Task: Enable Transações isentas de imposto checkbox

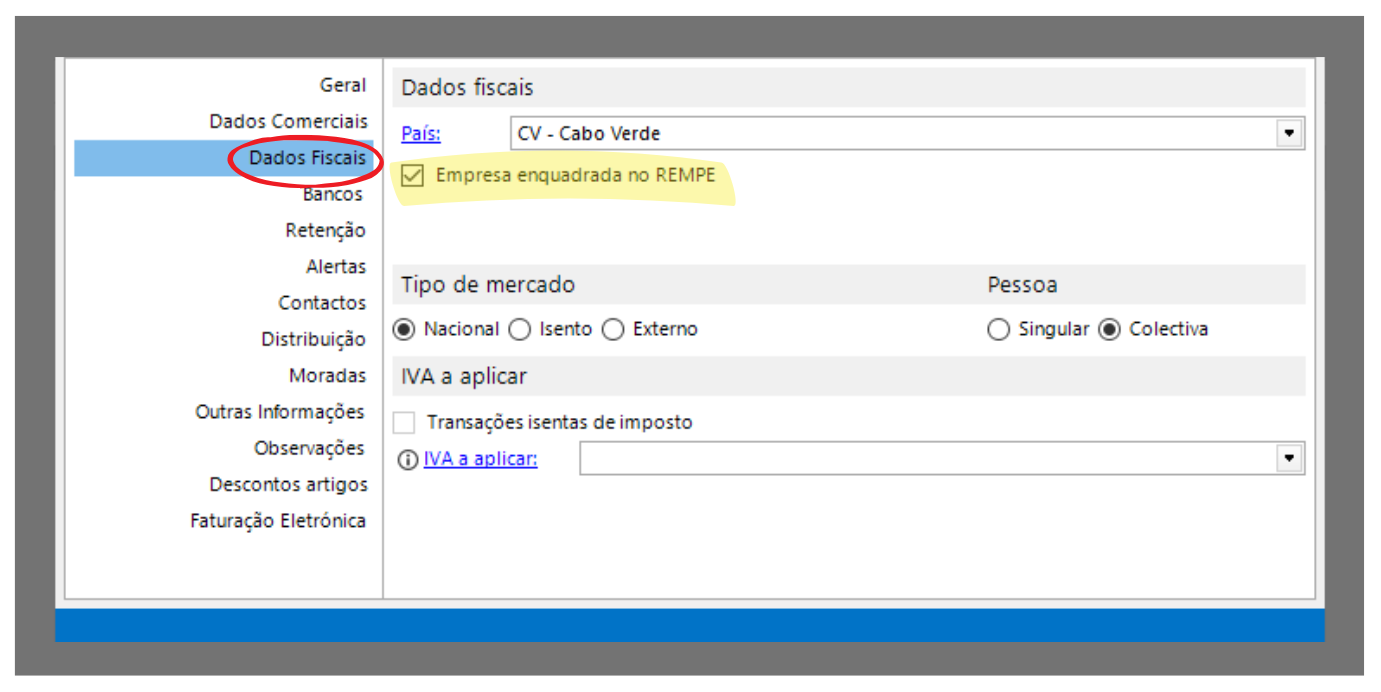Action: 404,423
